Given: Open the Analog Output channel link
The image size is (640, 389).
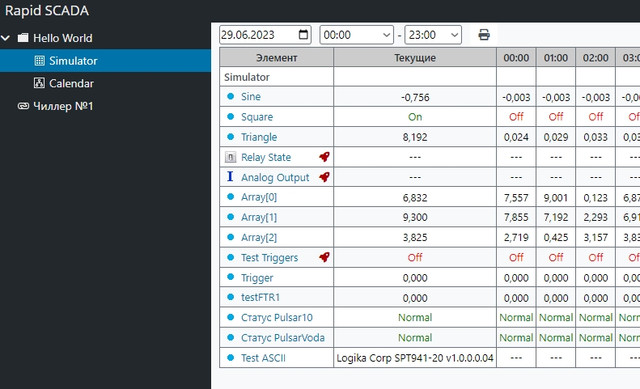Looking at the screenshot, I should (275, 178).
